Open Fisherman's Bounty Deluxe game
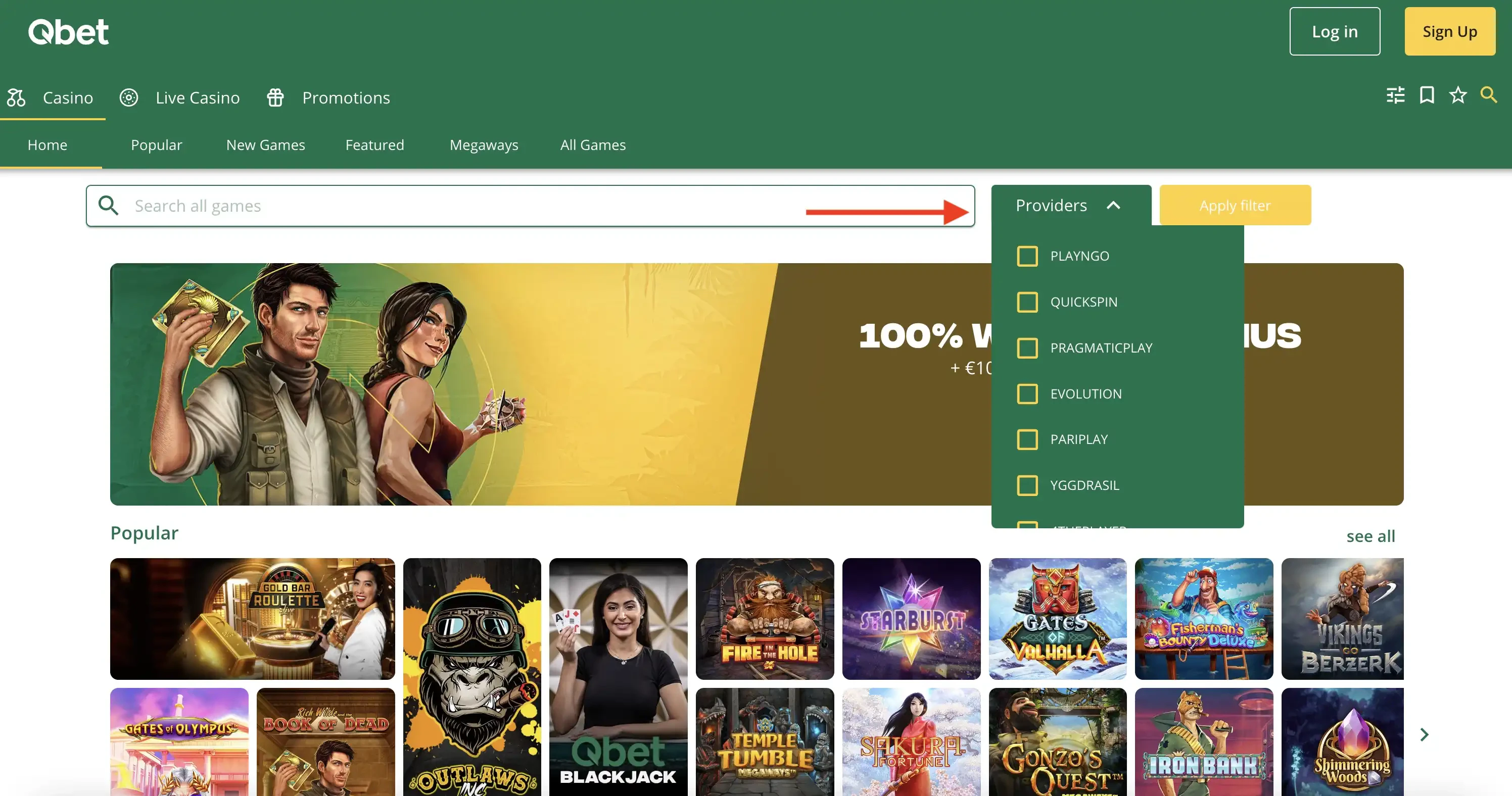Image resolution: width=1512 pixels, height=796 pixels. coord(1204,619)
